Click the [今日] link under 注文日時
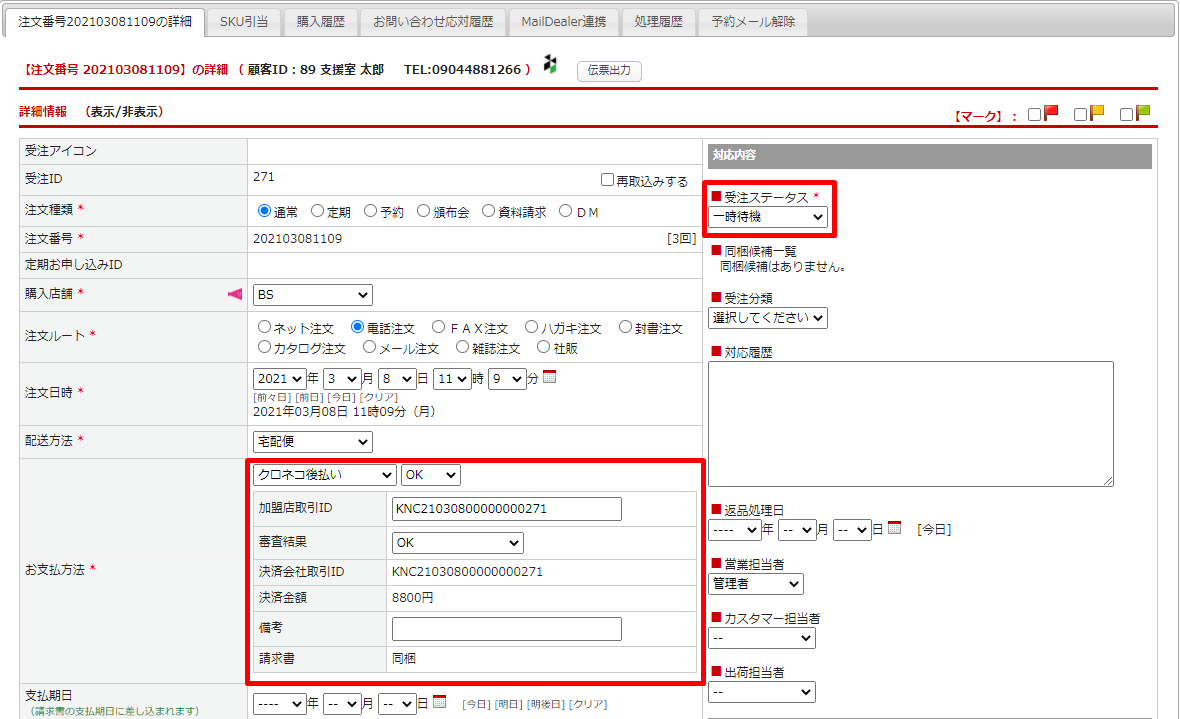 (x=341, y=397)
